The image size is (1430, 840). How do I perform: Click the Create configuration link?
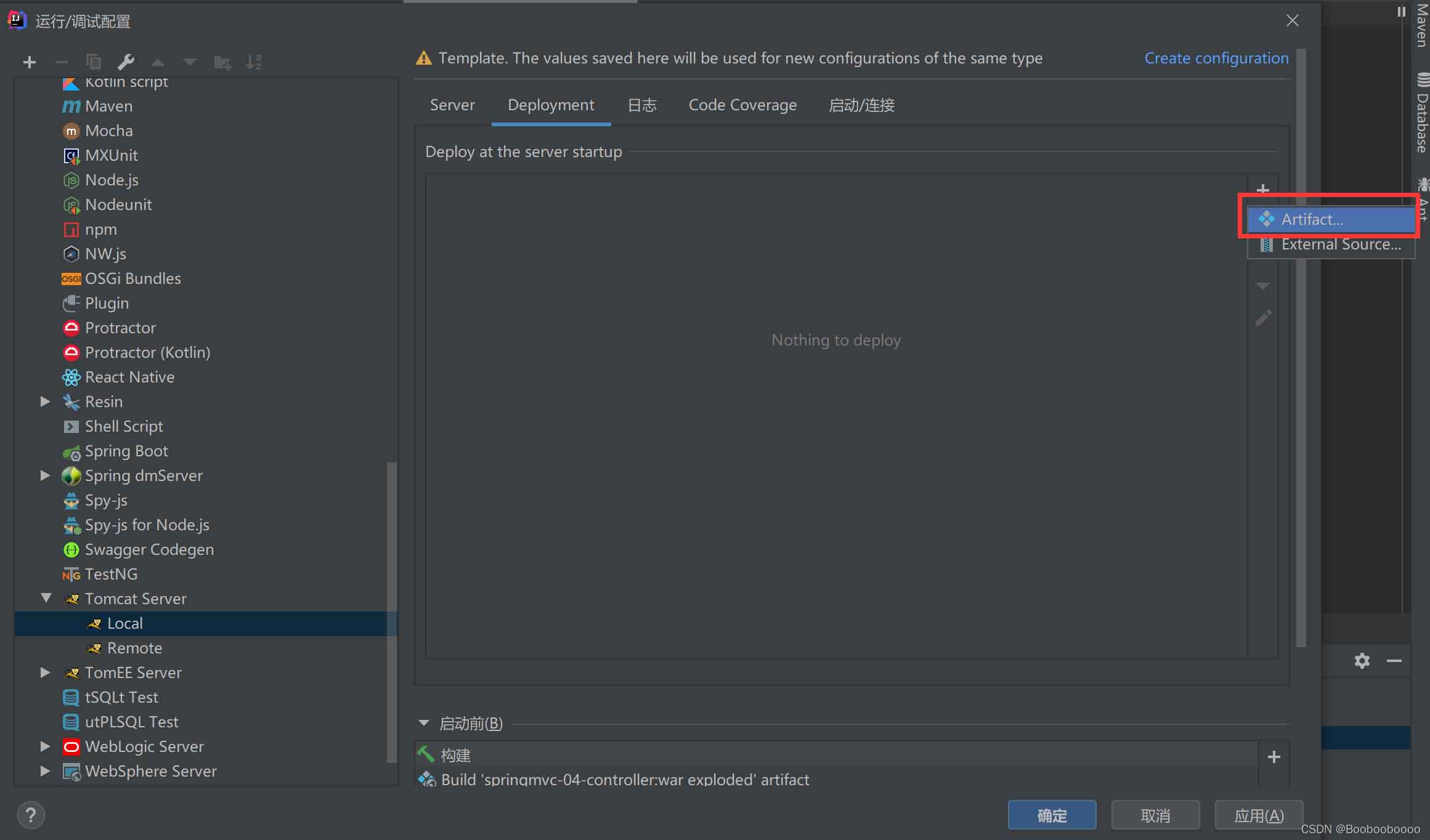tap(1216, 58)
